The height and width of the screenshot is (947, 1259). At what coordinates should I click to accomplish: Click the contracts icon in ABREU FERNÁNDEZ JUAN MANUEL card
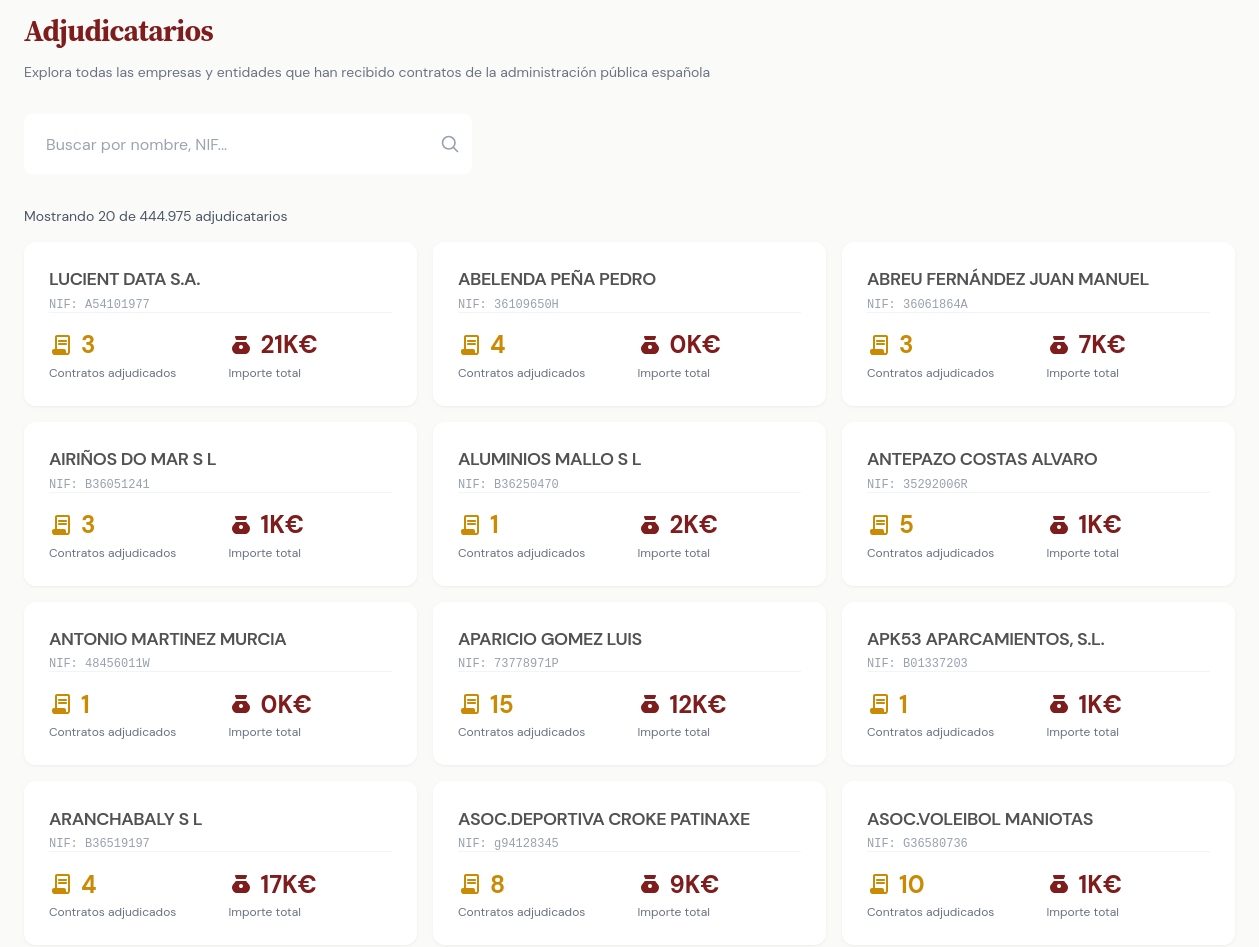pos(879,345)
